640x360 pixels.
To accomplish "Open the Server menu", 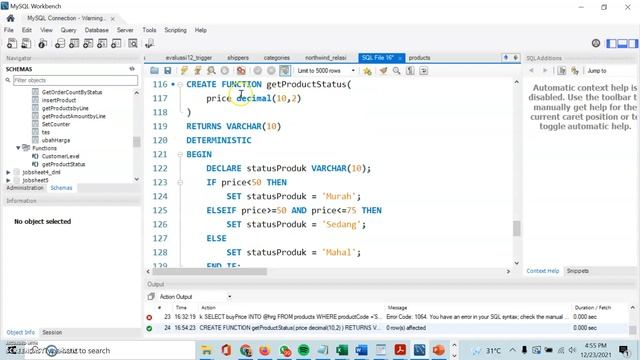I will [125, 30].
